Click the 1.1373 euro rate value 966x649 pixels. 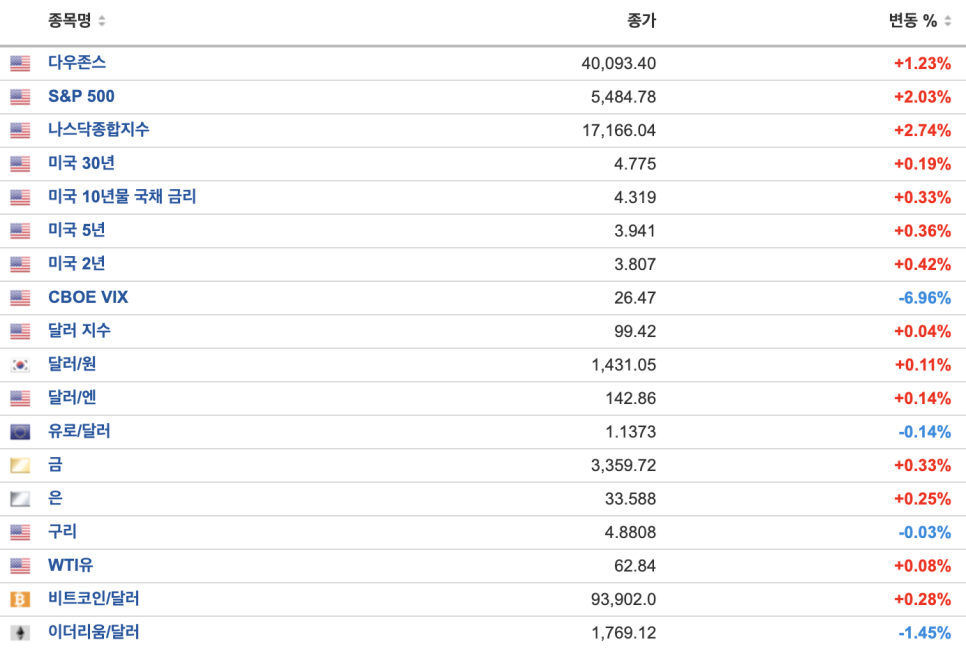pyautogui.click(x=631, y=432)
